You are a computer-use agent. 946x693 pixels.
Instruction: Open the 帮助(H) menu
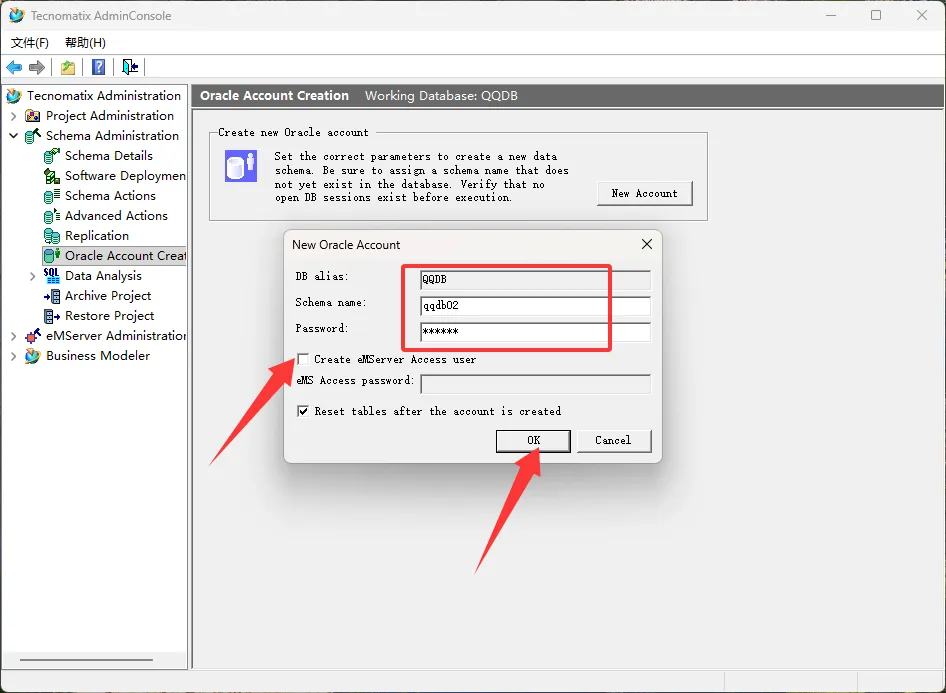(85, 42)
